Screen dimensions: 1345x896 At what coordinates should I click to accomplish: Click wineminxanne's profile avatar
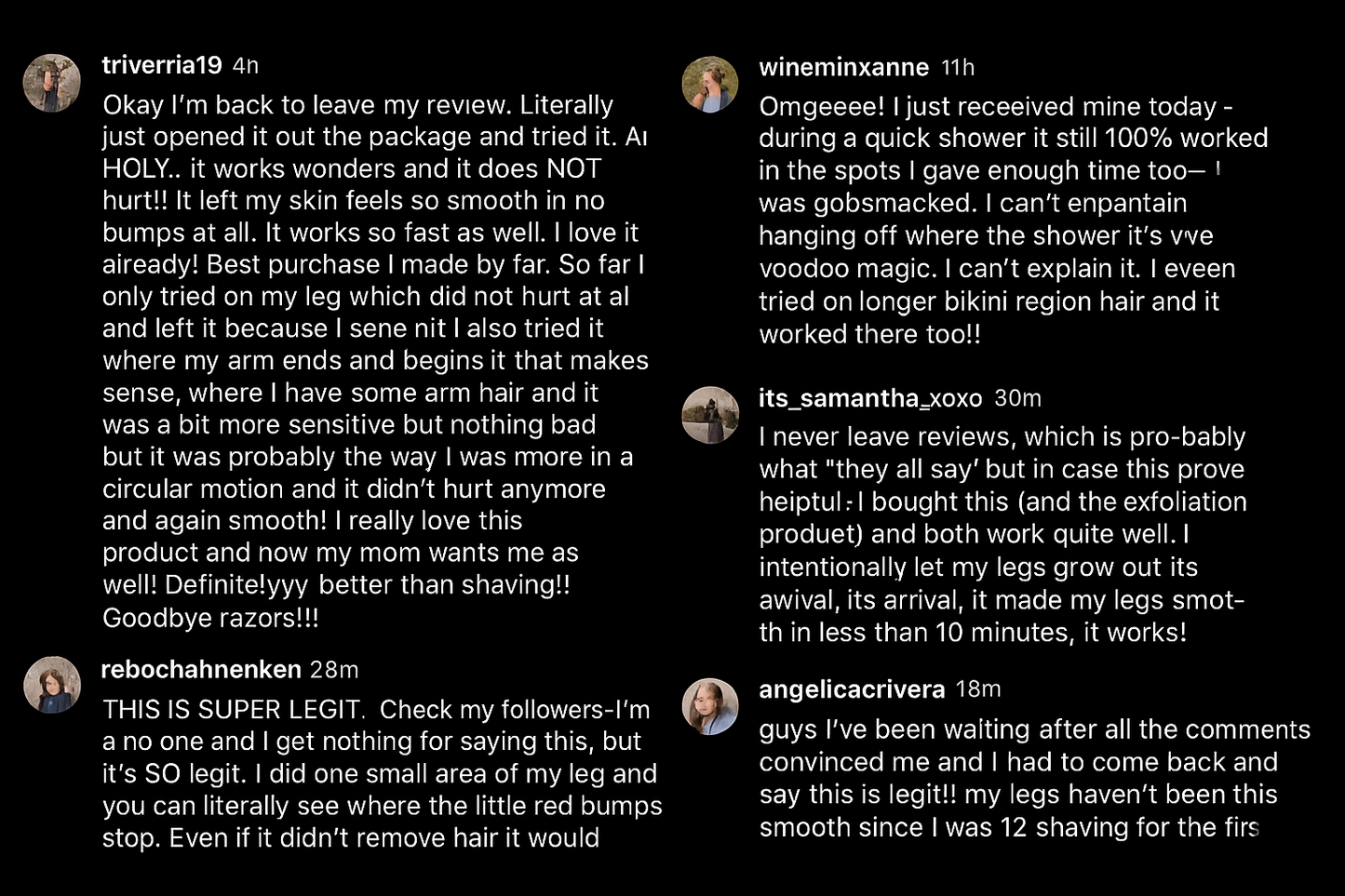(710, 84)
